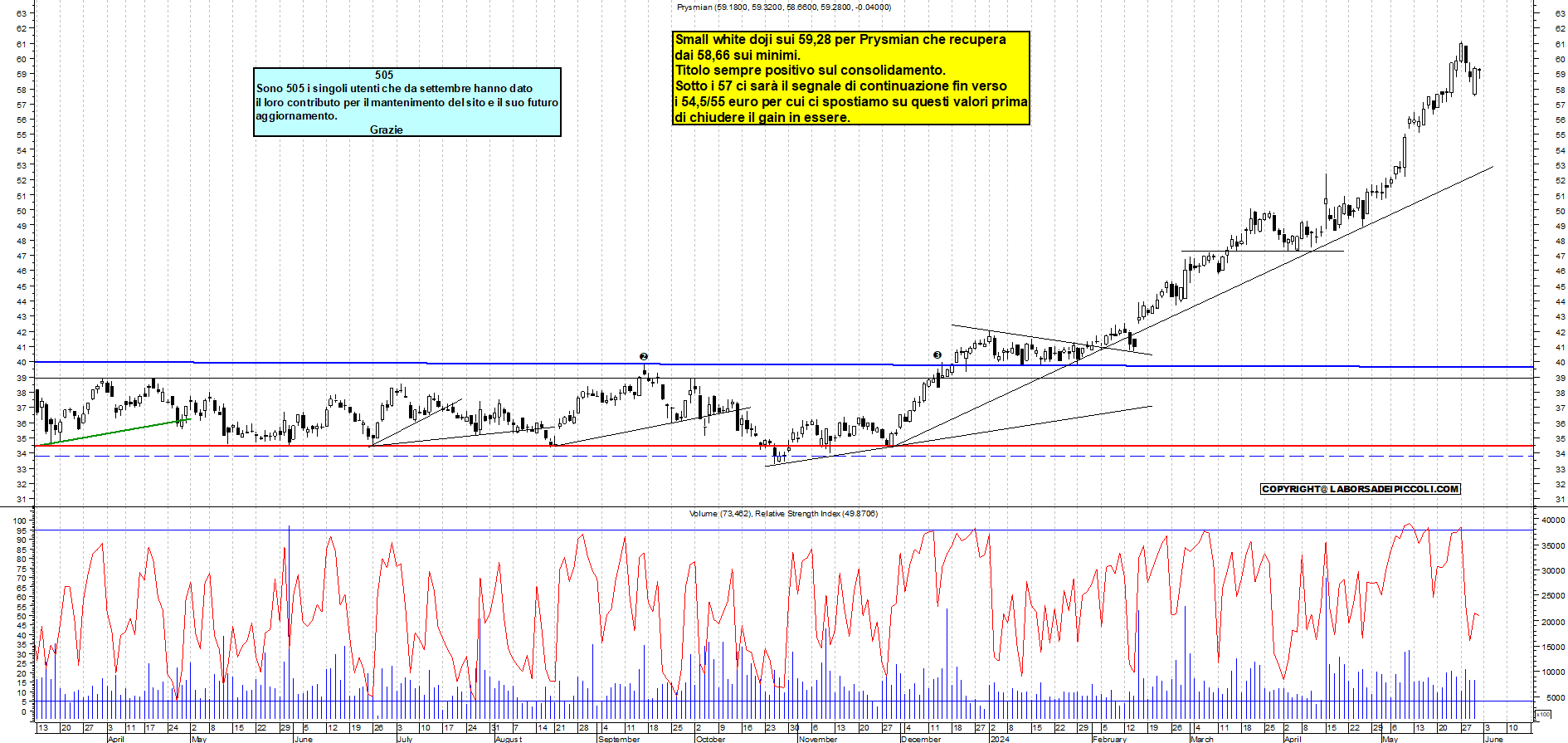This screenshot has width=1568, height=743.
Task: Click the '2024' year label on the date axis
Action: click(1000, 739)
